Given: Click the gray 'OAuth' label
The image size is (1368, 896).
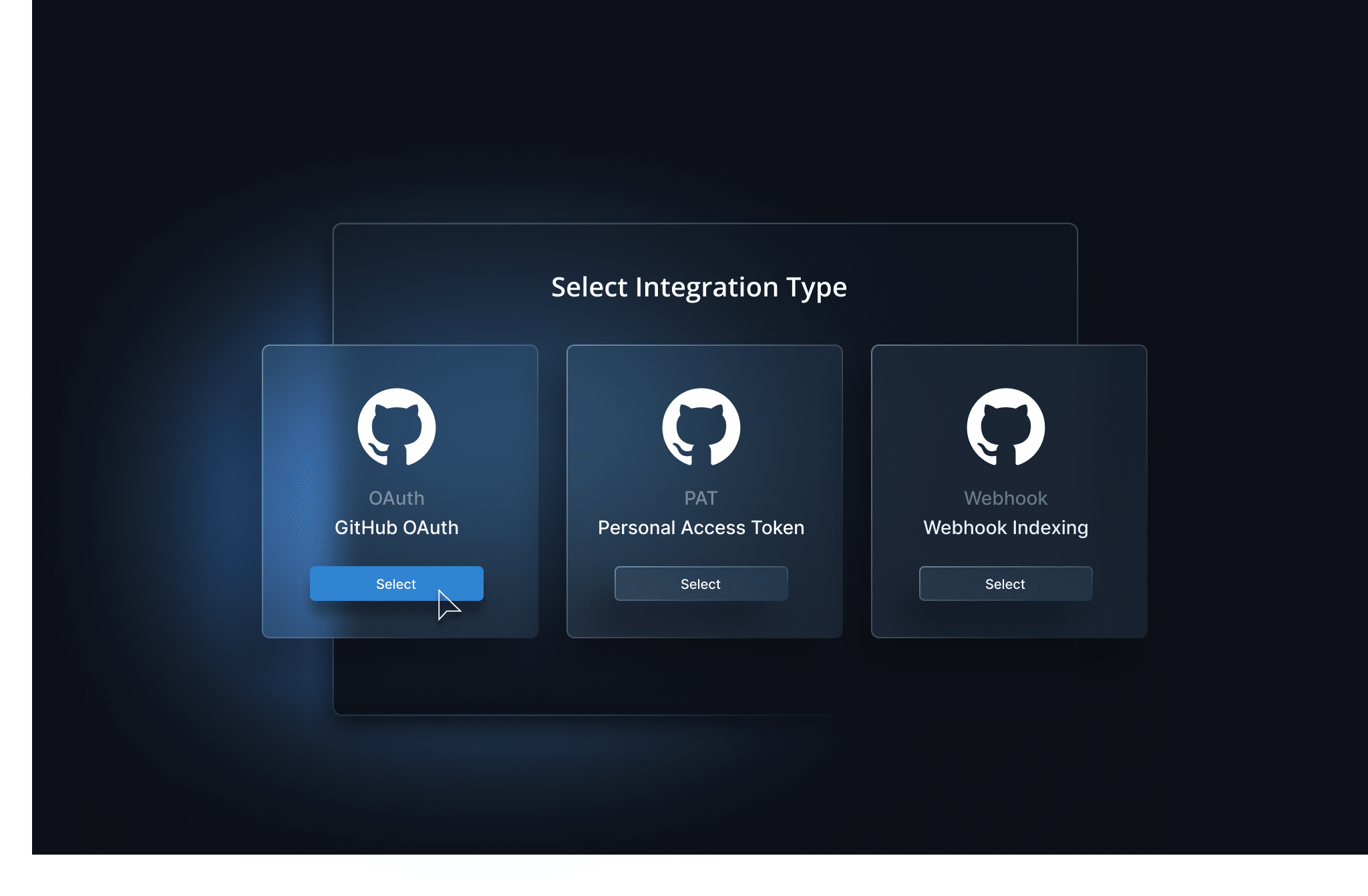Looking at the screenshot, I should (x=397, y=498).
